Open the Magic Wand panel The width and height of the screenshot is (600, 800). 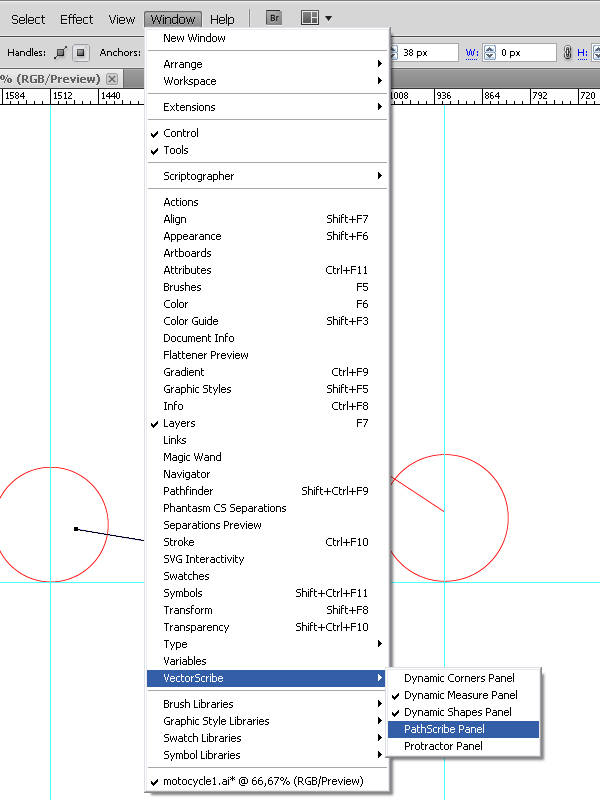tap(267, 457)
